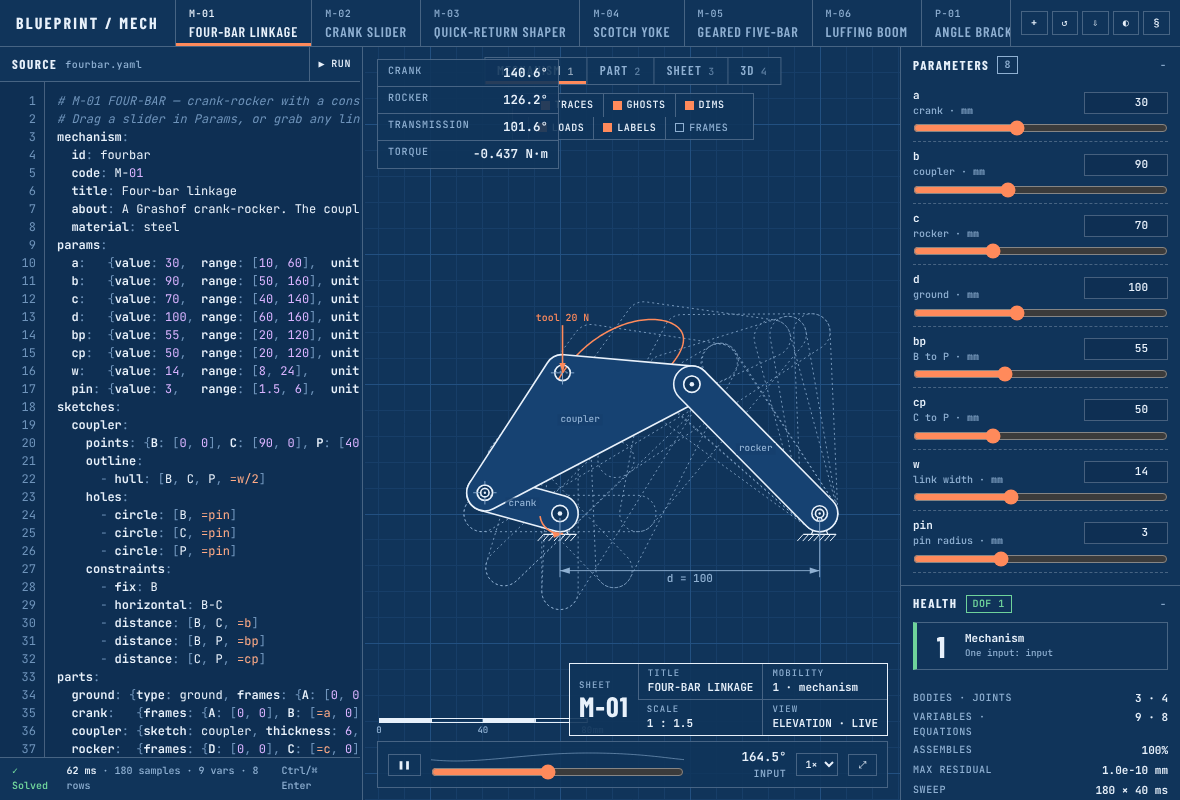The width and height of the screenshot is (1180, 800).
Task: Click the cp value field showing 50
Action: coord(1125,409)
